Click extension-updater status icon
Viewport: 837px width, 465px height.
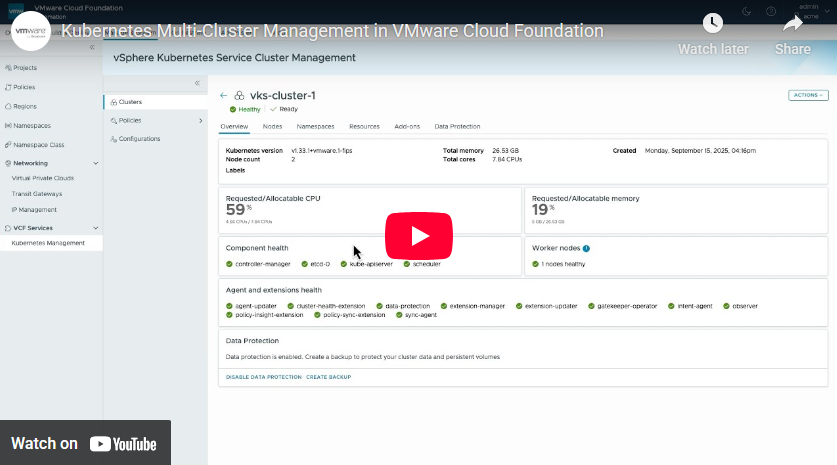pos(519,306)
